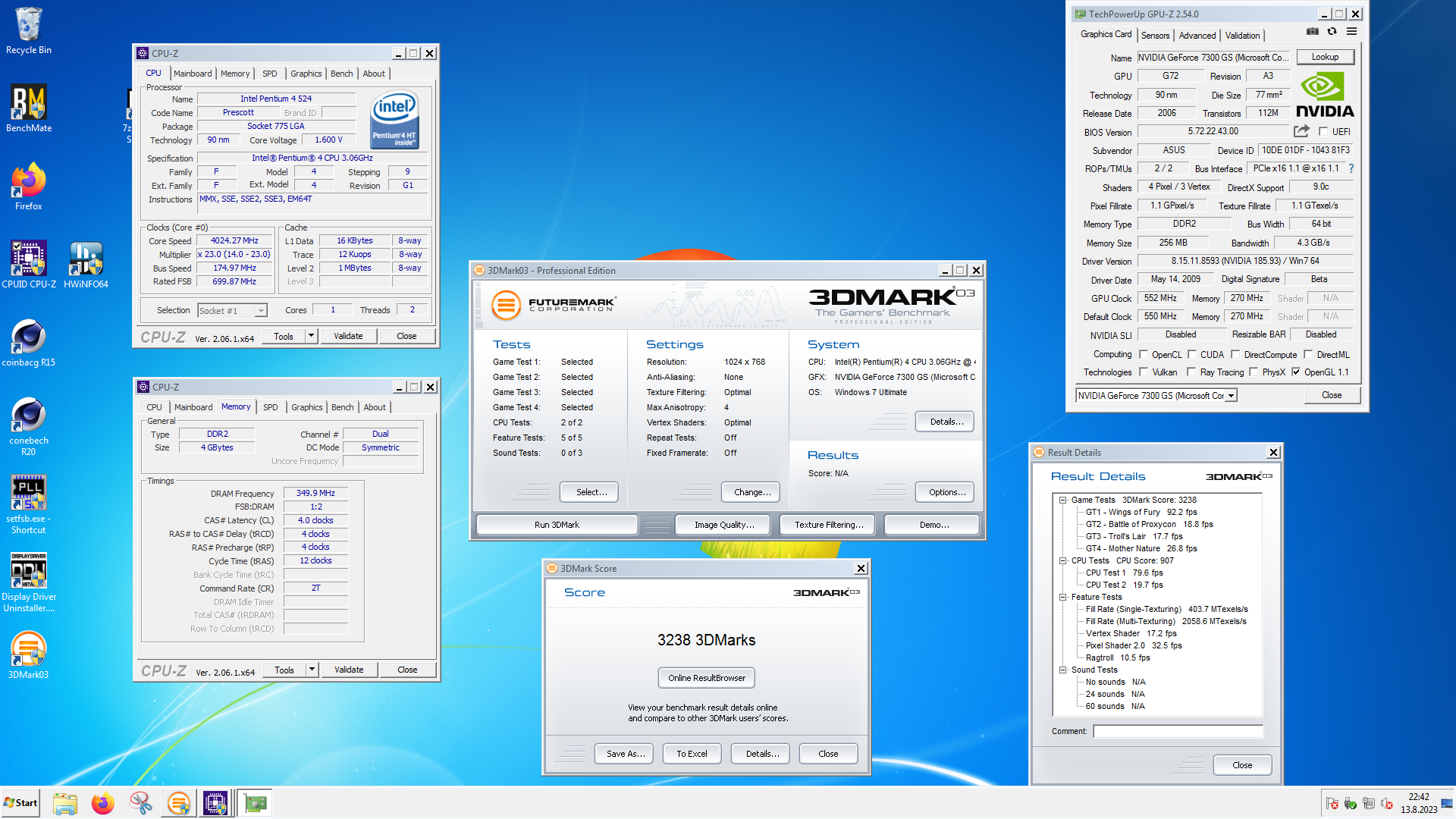Switch to Mainboard tab in upper CPU-Z

click(193, 74)
